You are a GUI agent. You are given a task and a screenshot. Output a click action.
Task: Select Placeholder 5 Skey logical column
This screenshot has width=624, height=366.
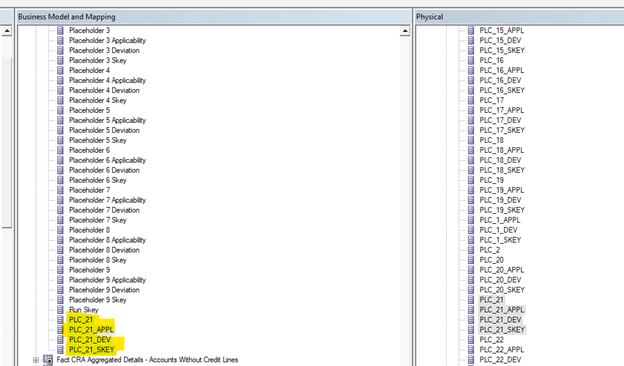pos(98,140)
